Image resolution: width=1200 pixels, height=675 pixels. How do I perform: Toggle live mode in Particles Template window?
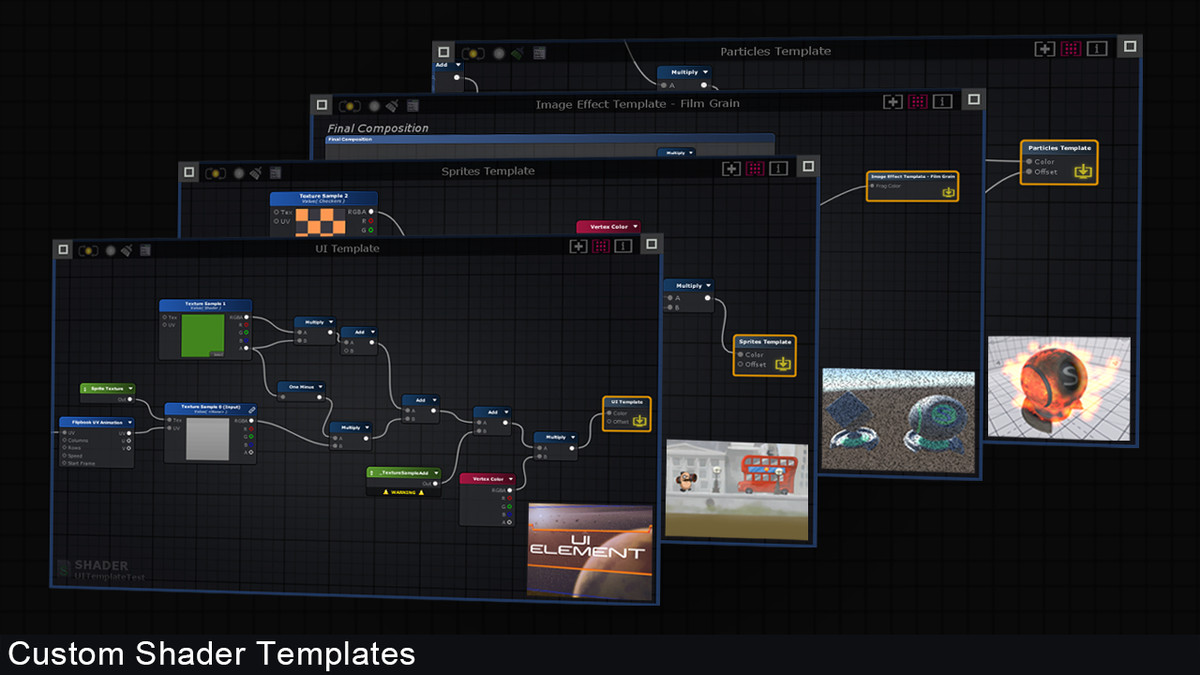(474, 53)
